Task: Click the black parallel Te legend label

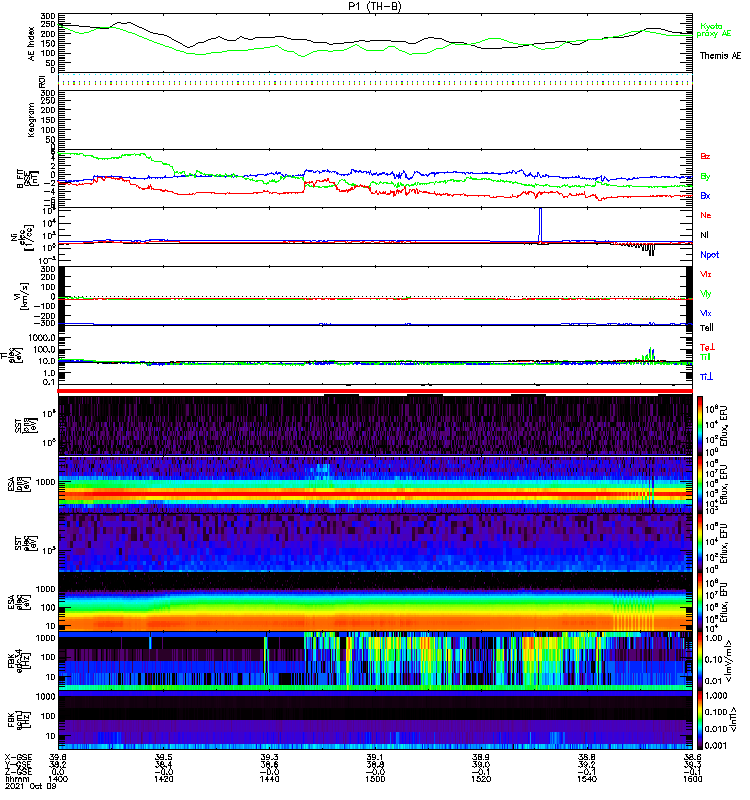Action: (707, 328)
